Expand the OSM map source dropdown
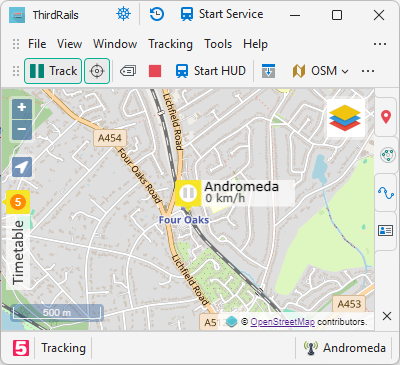This screenshot has width=400, height=365. pos(321,71)
